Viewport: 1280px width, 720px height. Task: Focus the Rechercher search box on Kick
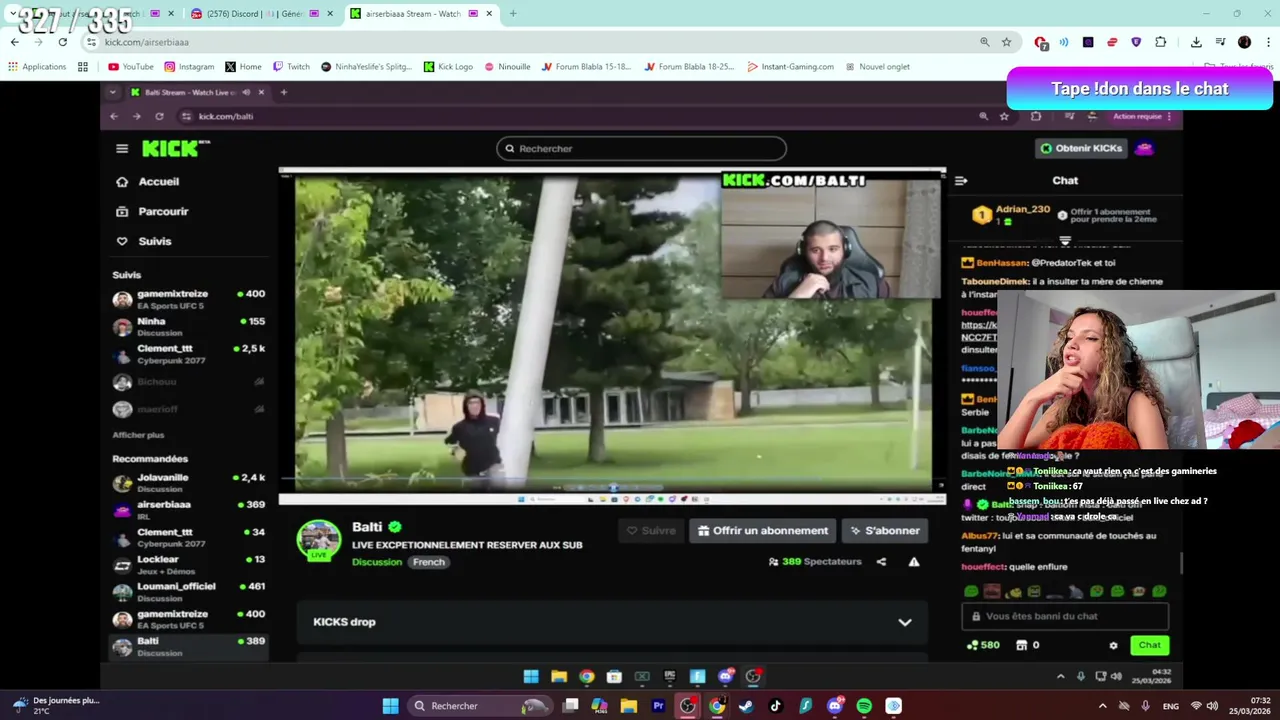(x=641, y=149)
